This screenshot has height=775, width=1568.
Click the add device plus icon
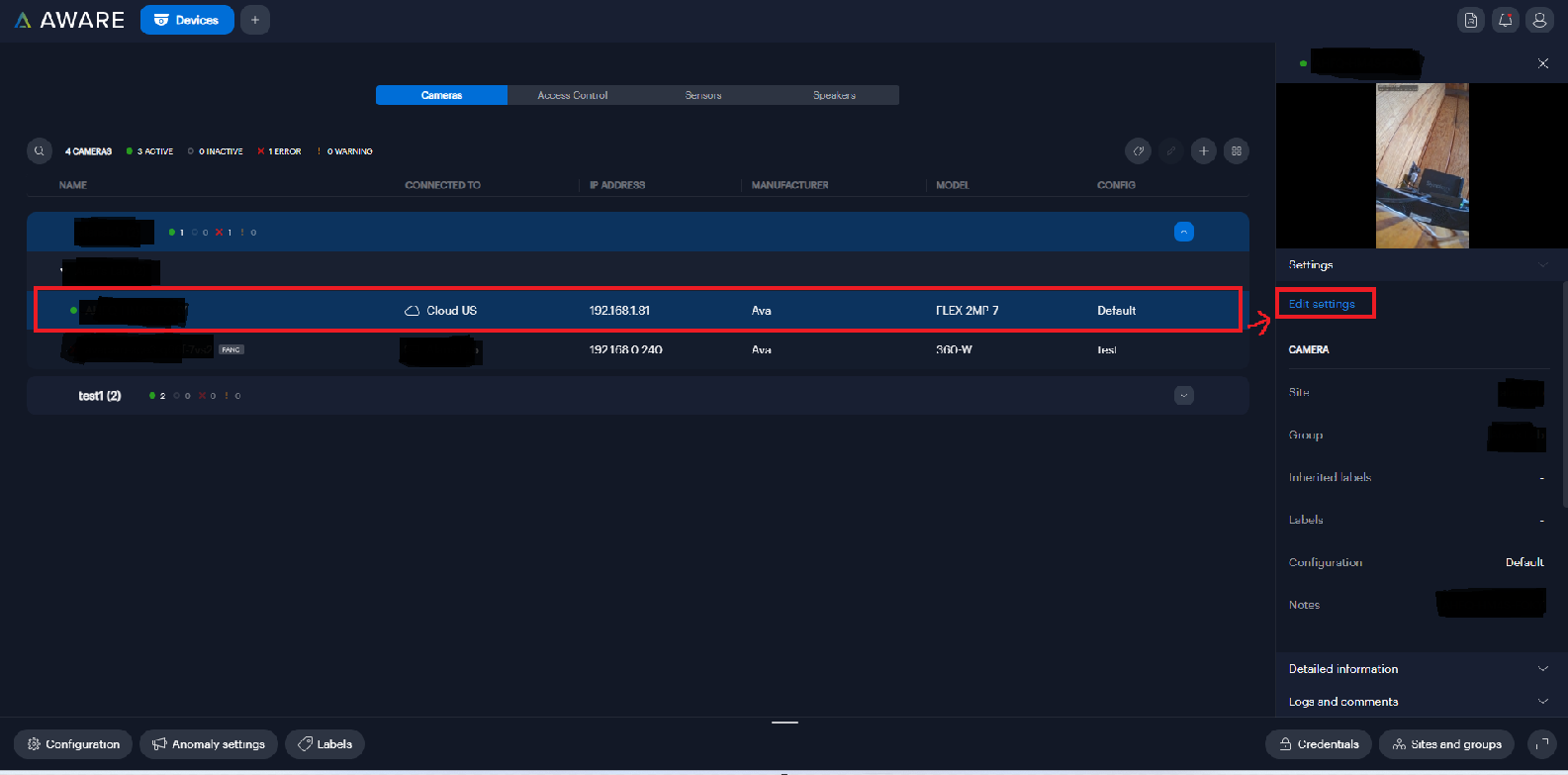(1203, 151)
